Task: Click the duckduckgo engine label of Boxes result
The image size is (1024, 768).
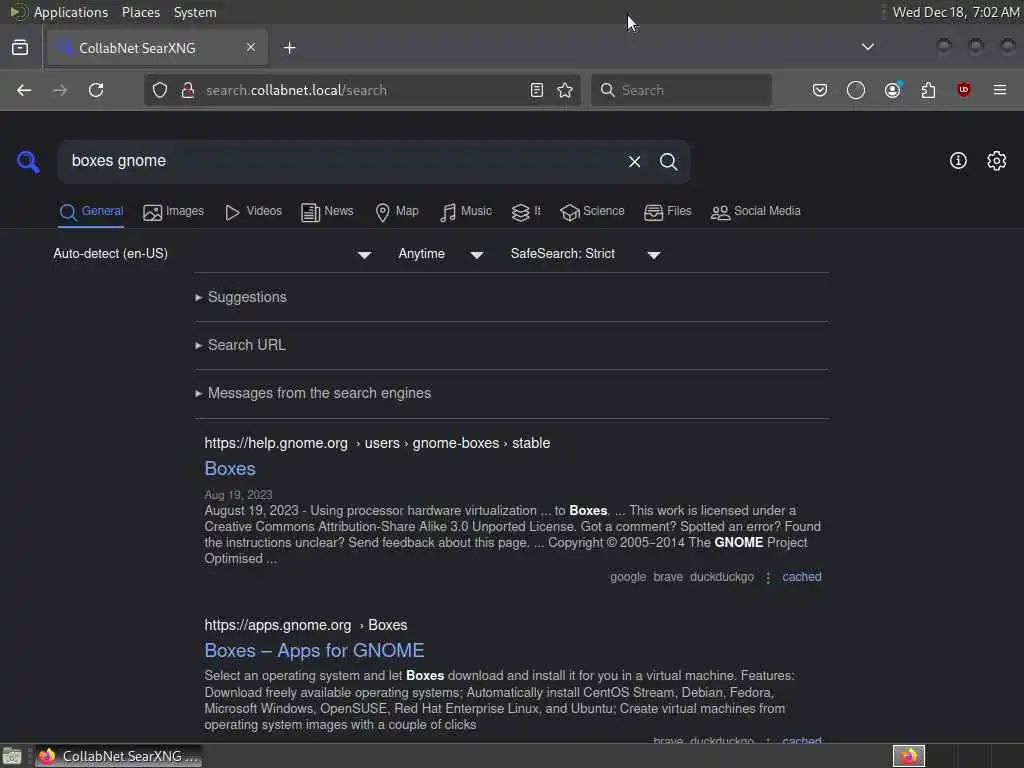Action: click(x=722, y=577)
